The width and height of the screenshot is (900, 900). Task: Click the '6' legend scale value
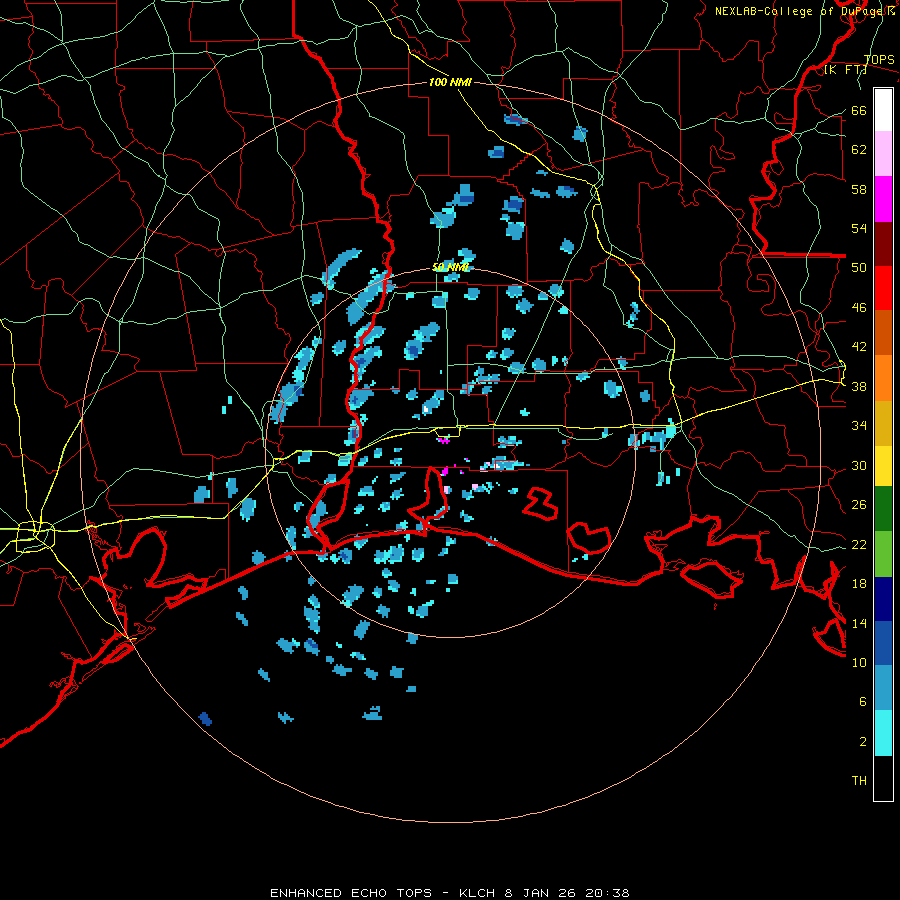click(862, 701)
